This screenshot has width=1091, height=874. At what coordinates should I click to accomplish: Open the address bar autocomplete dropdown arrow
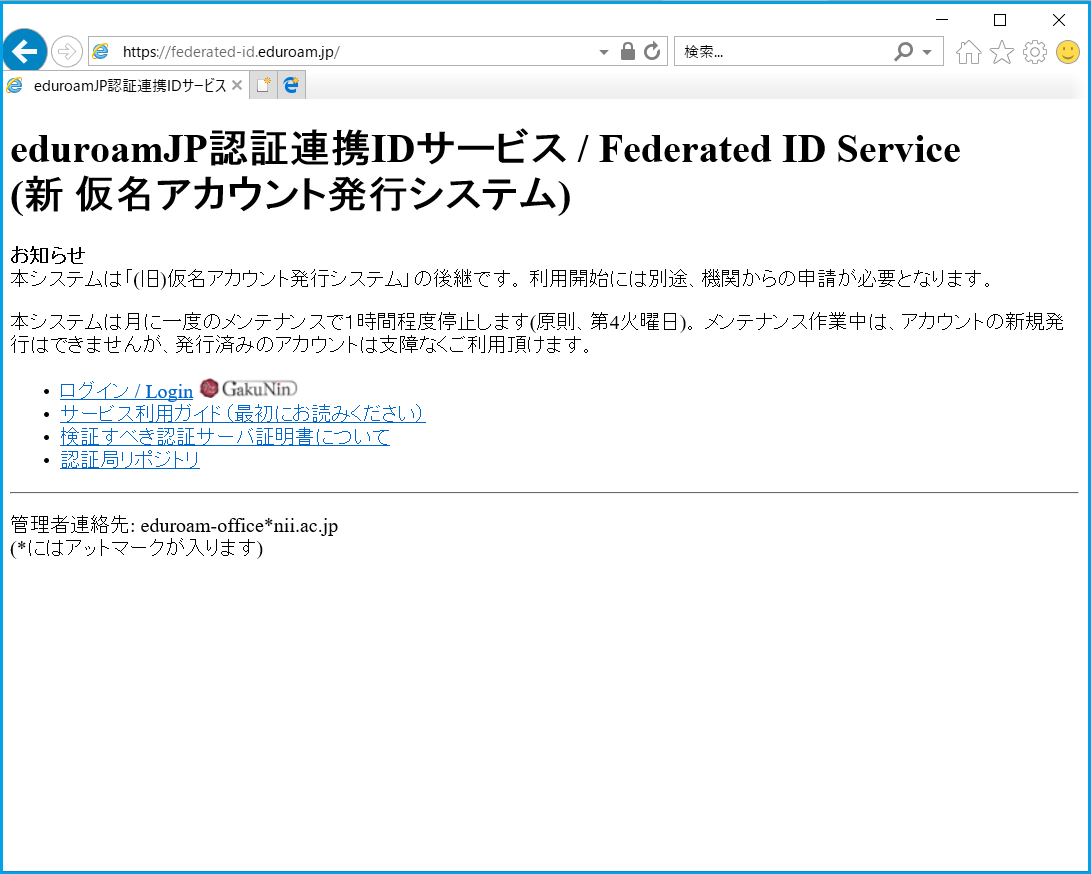604,52
